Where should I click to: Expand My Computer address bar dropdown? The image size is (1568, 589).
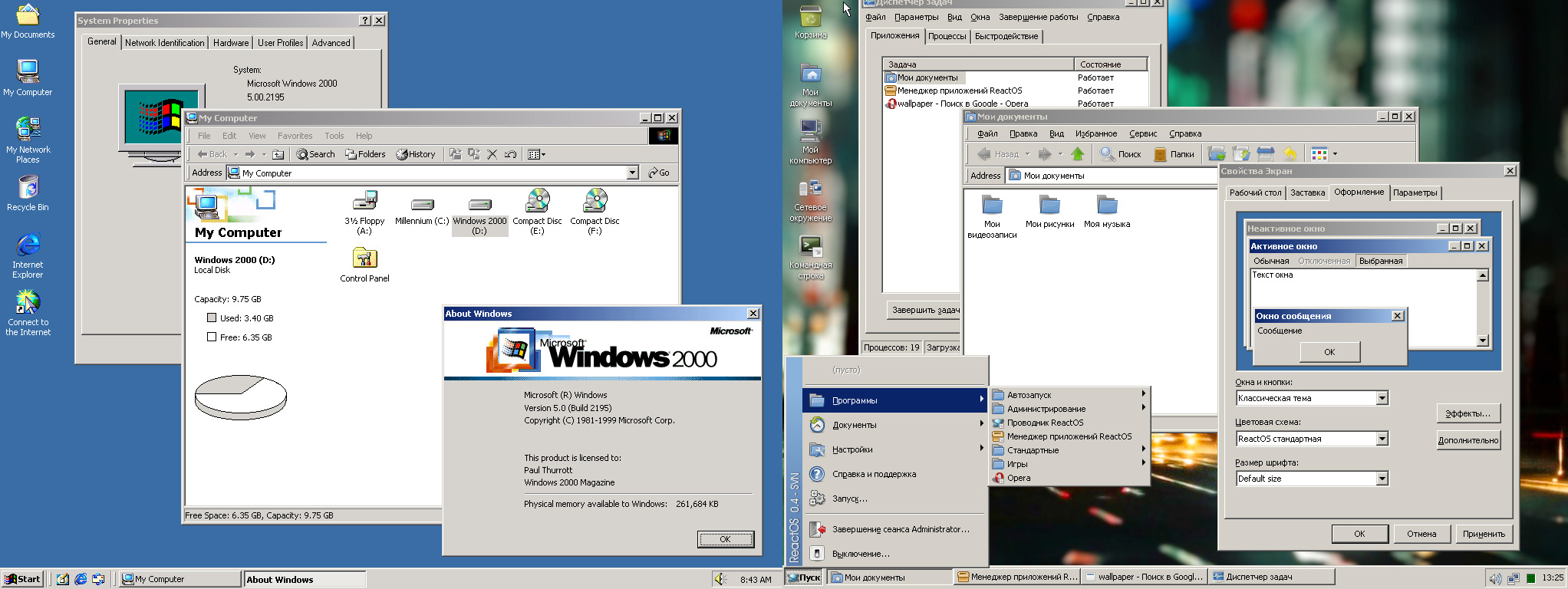pos(633,173)
